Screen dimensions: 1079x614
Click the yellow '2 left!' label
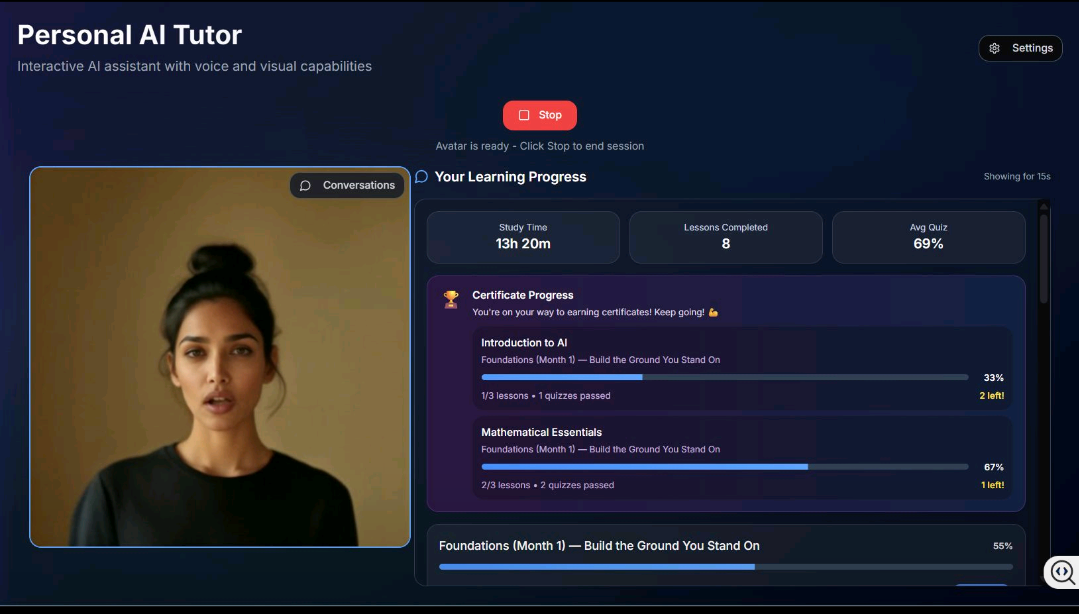(991, 396)
